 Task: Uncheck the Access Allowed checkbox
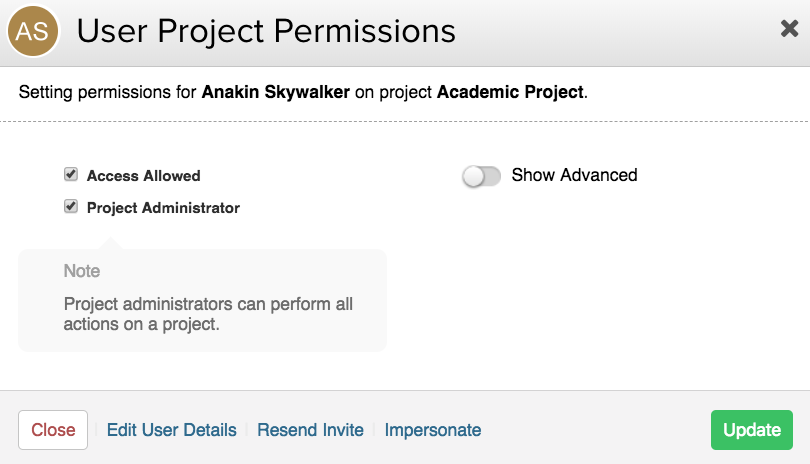(x=71, y=175)
